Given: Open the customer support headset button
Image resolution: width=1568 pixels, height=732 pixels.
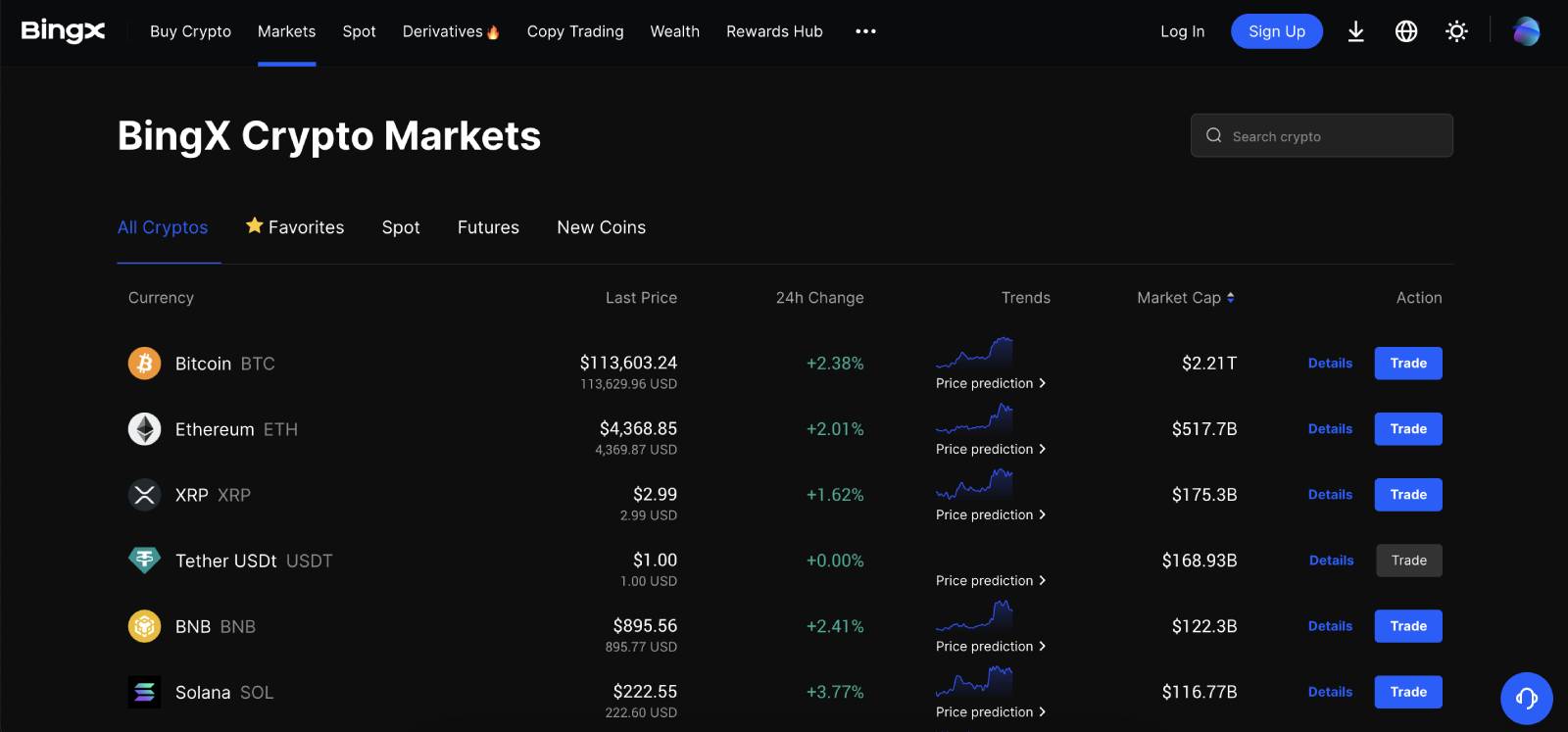Looking at the screenshot, I should coord(1526,698).
